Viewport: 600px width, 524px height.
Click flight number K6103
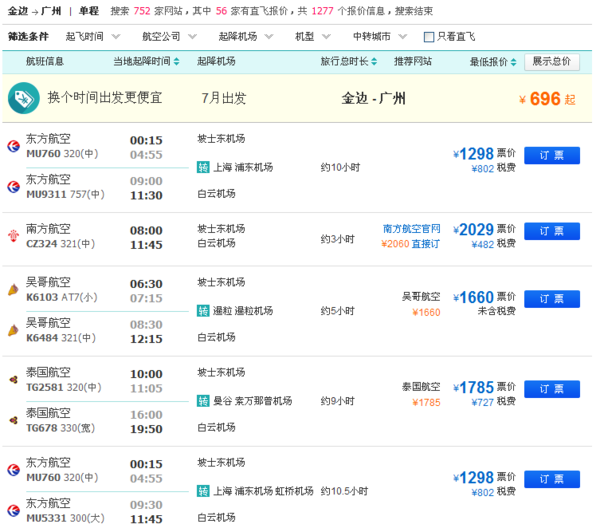(42, 297)
